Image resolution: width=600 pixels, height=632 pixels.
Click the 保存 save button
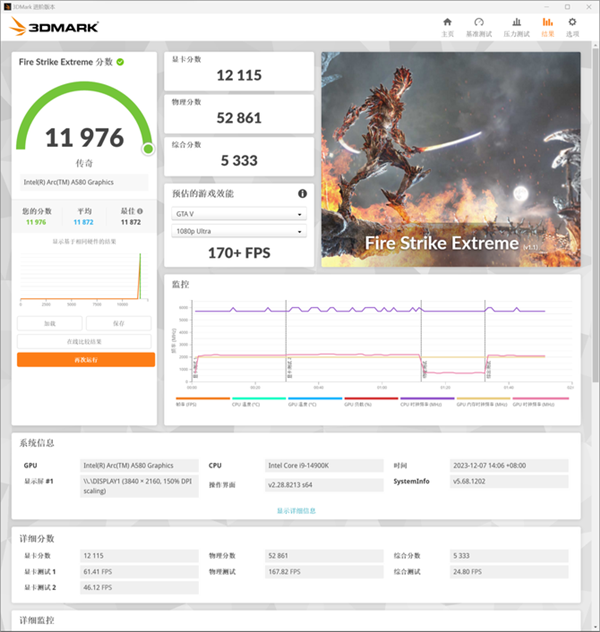[x=119, y=324]
